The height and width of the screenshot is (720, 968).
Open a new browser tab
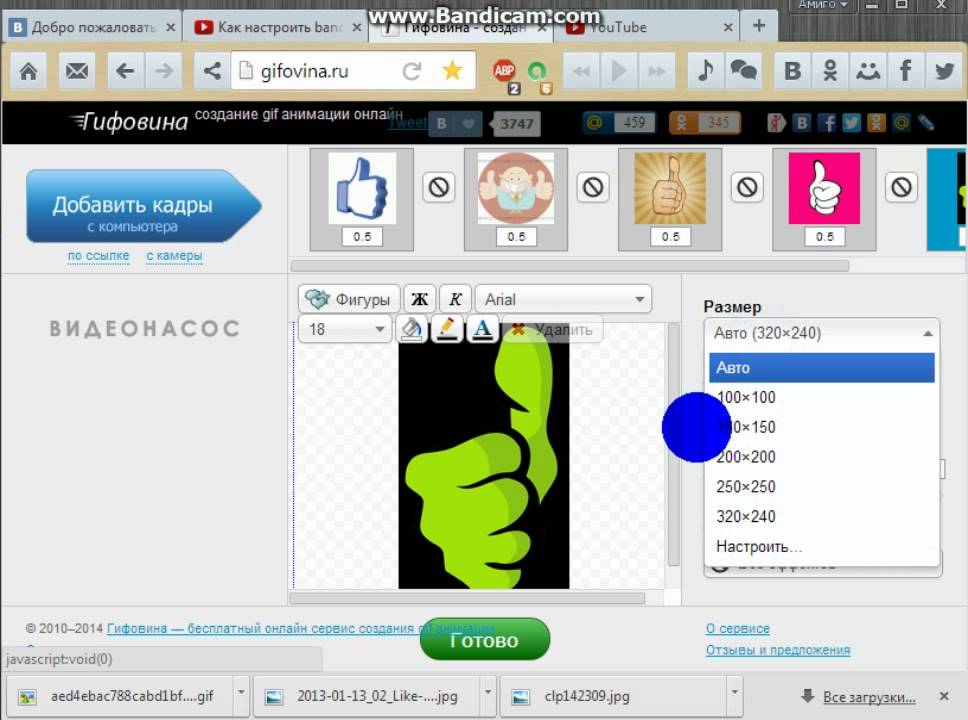759,26
